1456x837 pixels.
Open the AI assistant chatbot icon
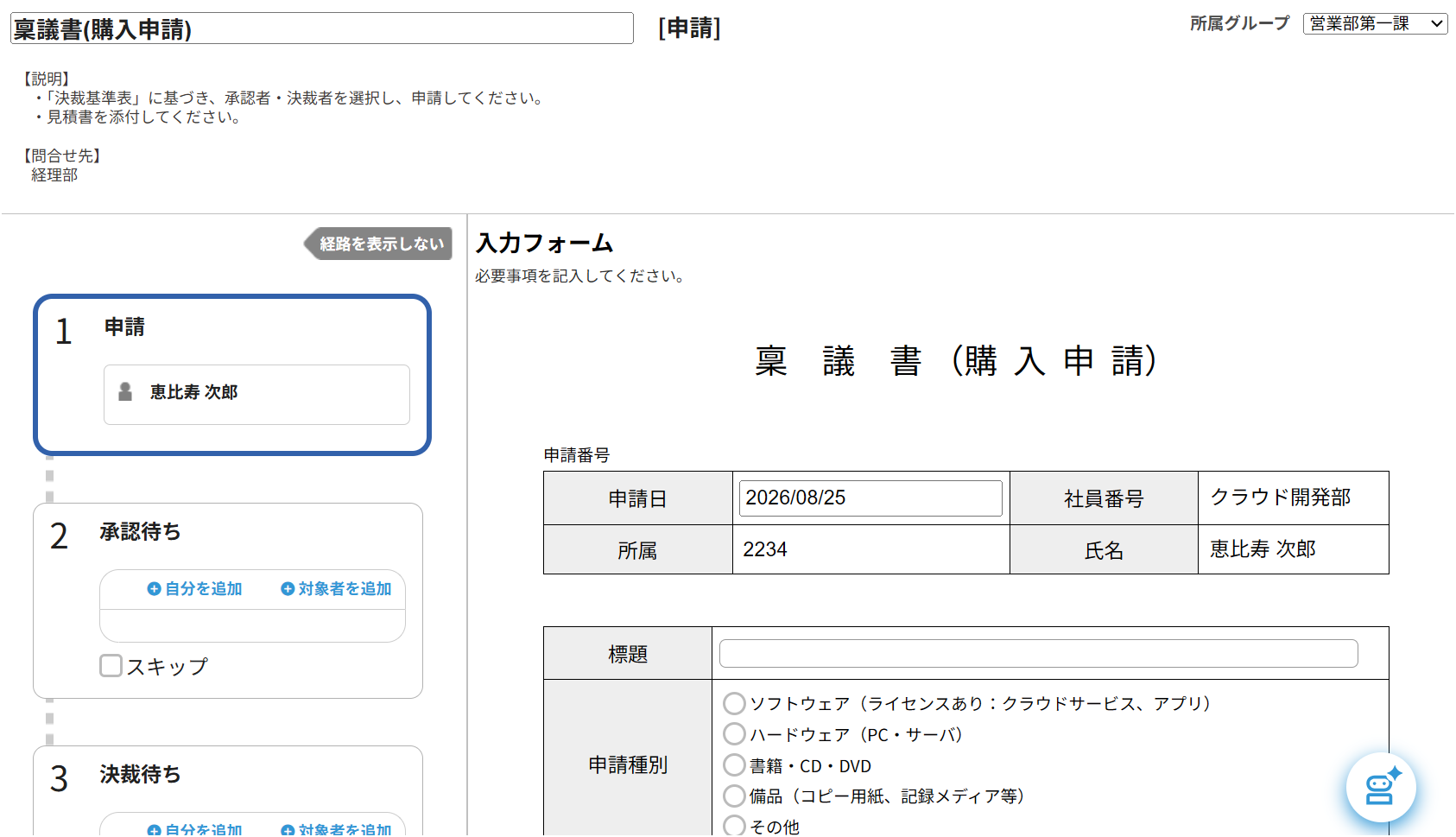[x=1381, y=788]
